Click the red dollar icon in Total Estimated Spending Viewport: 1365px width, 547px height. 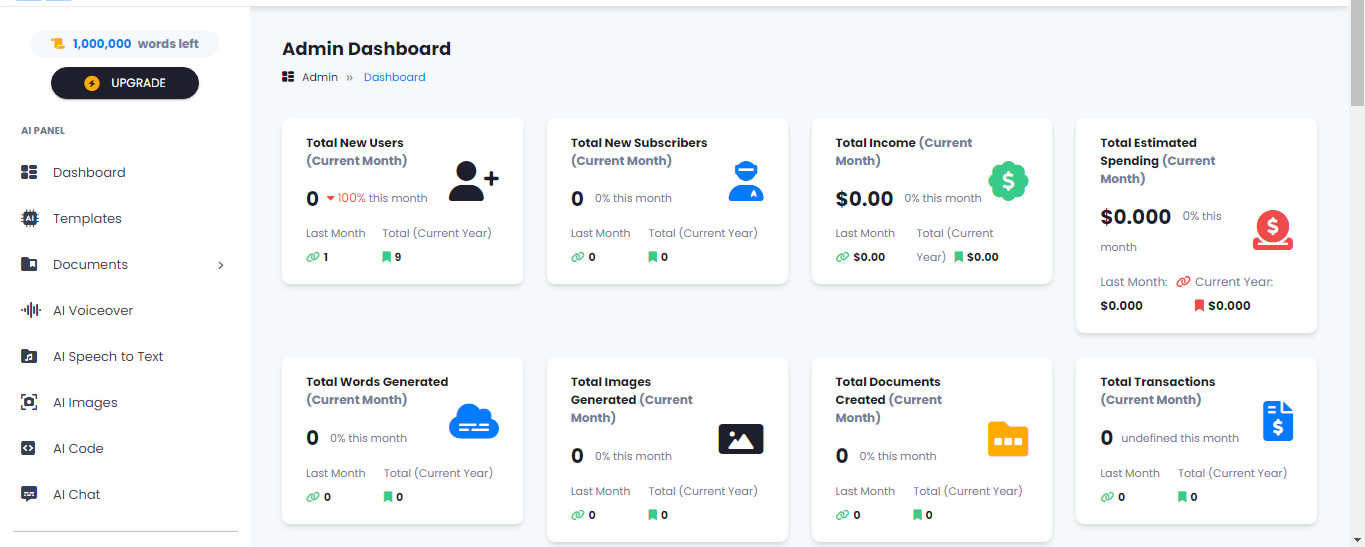[x=1272, y=230]
